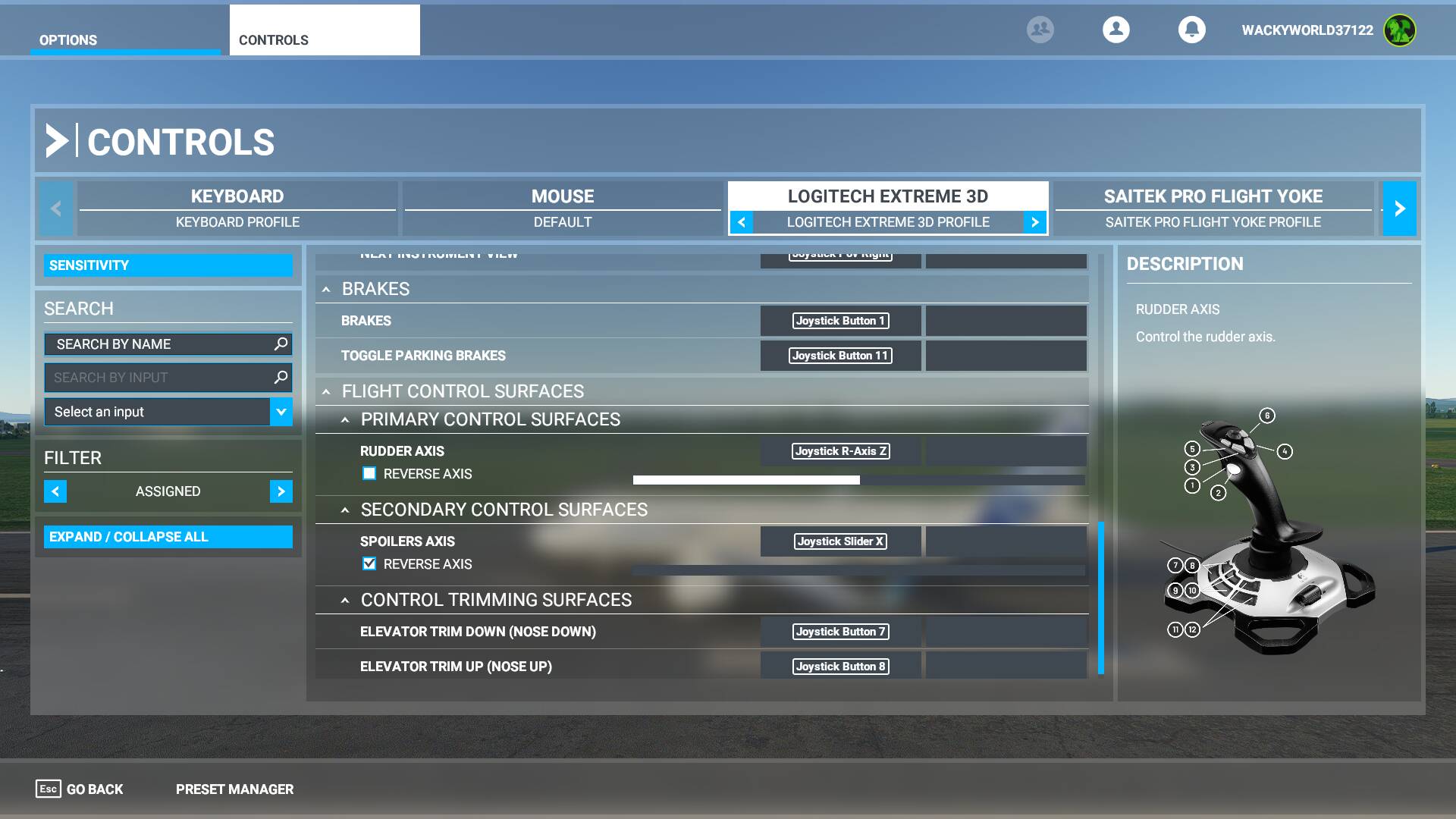
Task: Open the Preset Manager
Action: [x=234, y=789]
